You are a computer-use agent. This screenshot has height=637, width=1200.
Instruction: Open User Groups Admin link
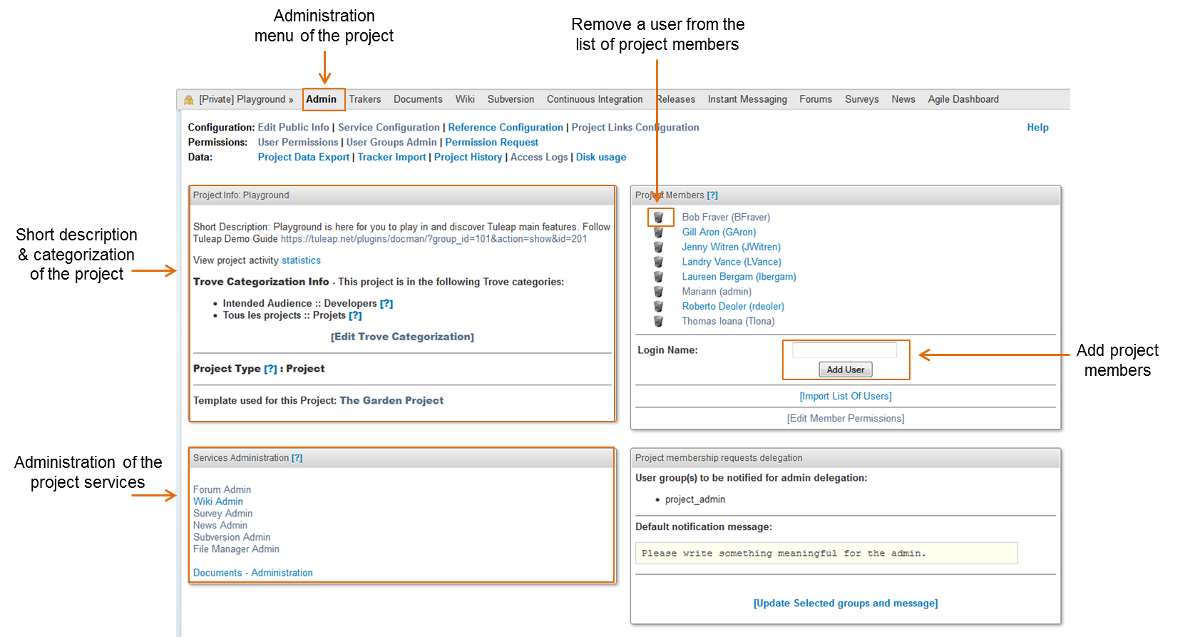tap(391, 142)
